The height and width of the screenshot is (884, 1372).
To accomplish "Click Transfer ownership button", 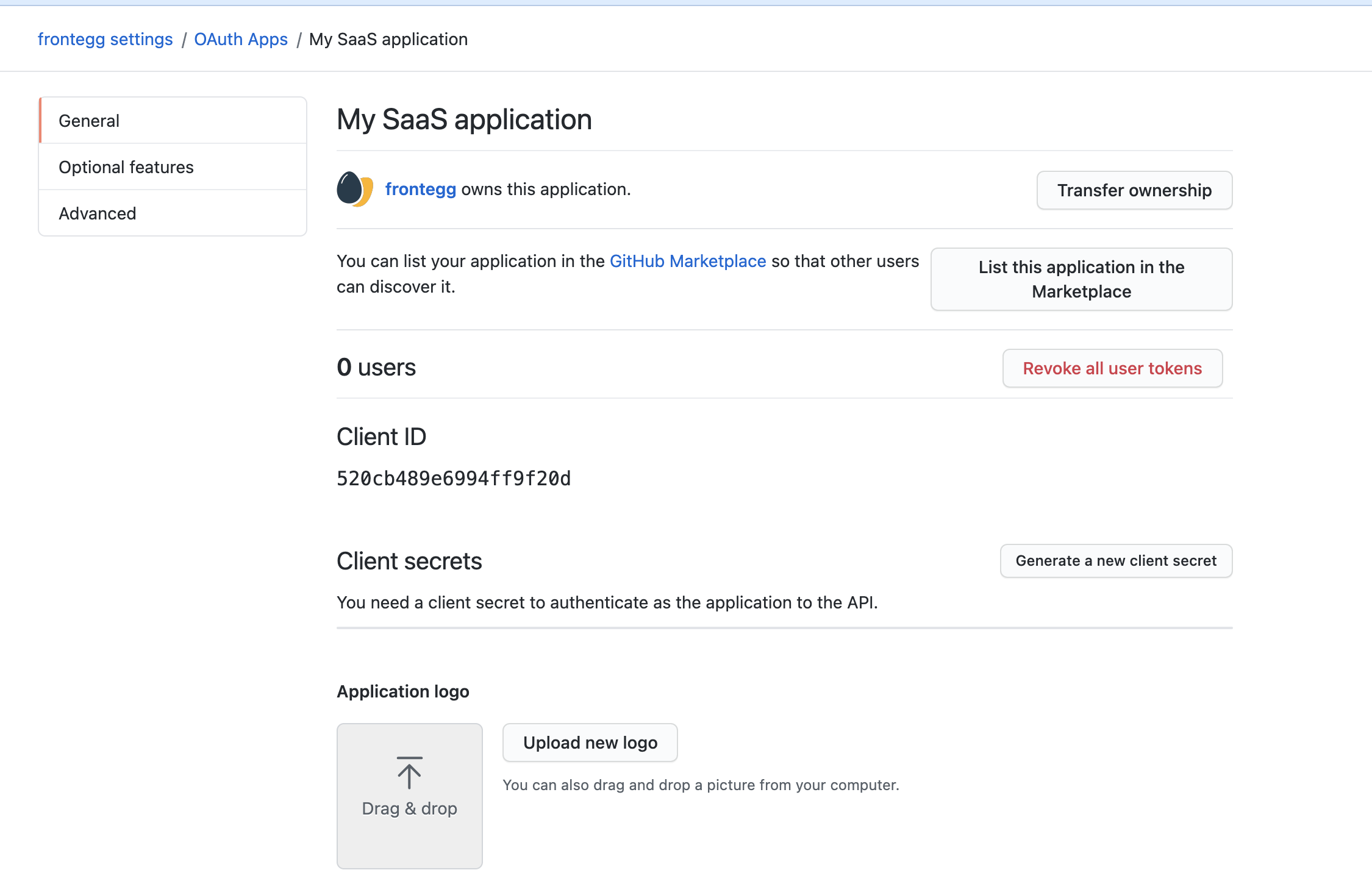I will [x=1134, y=190].
